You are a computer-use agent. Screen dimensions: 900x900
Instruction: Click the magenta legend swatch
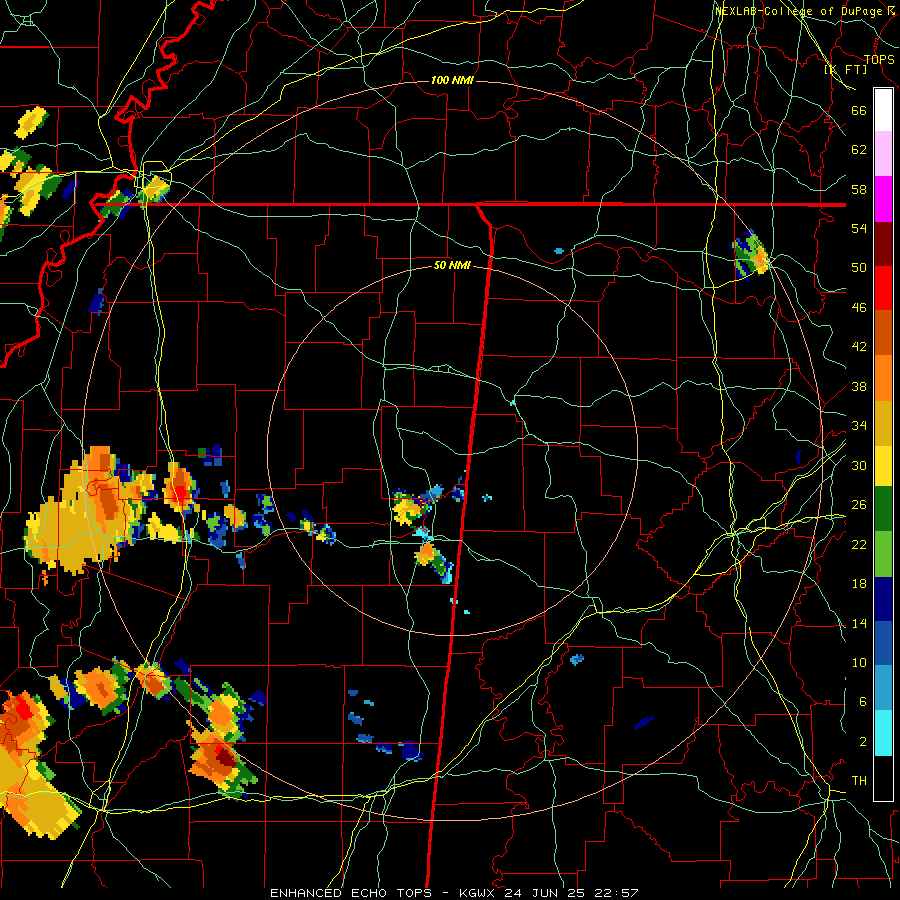(883, 199)
